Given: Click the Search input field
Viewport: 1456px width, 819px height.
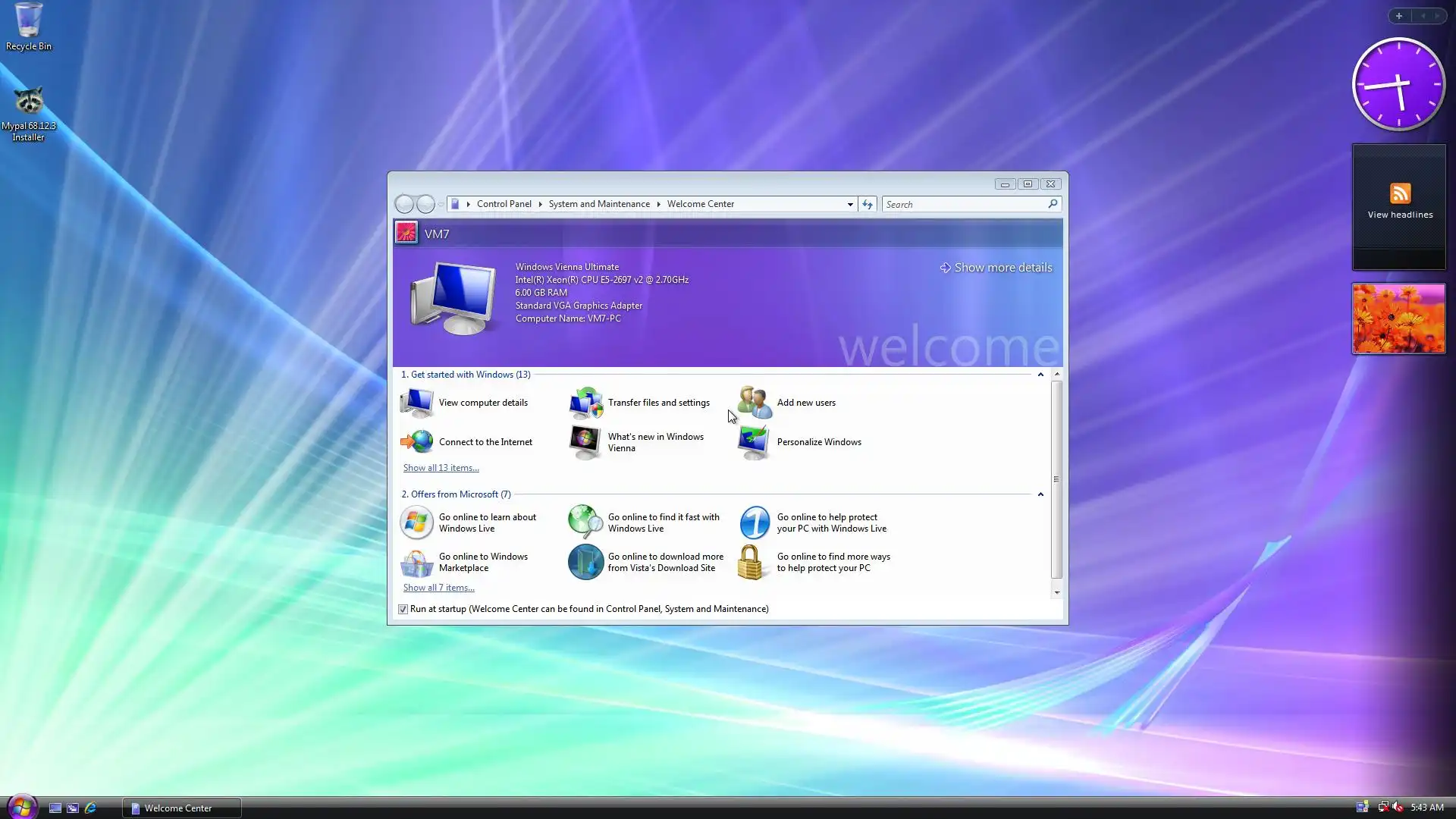Looking at the screenshot, I should (x=963, y=204).
